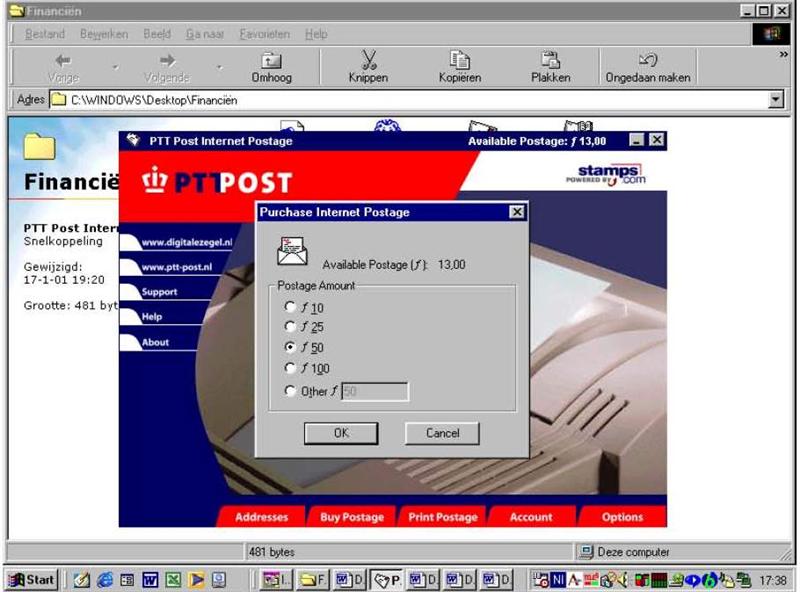Click the Other amount input field
Image resolution: width=800 pixels, height=592 pixels.
tap(375, 391)
